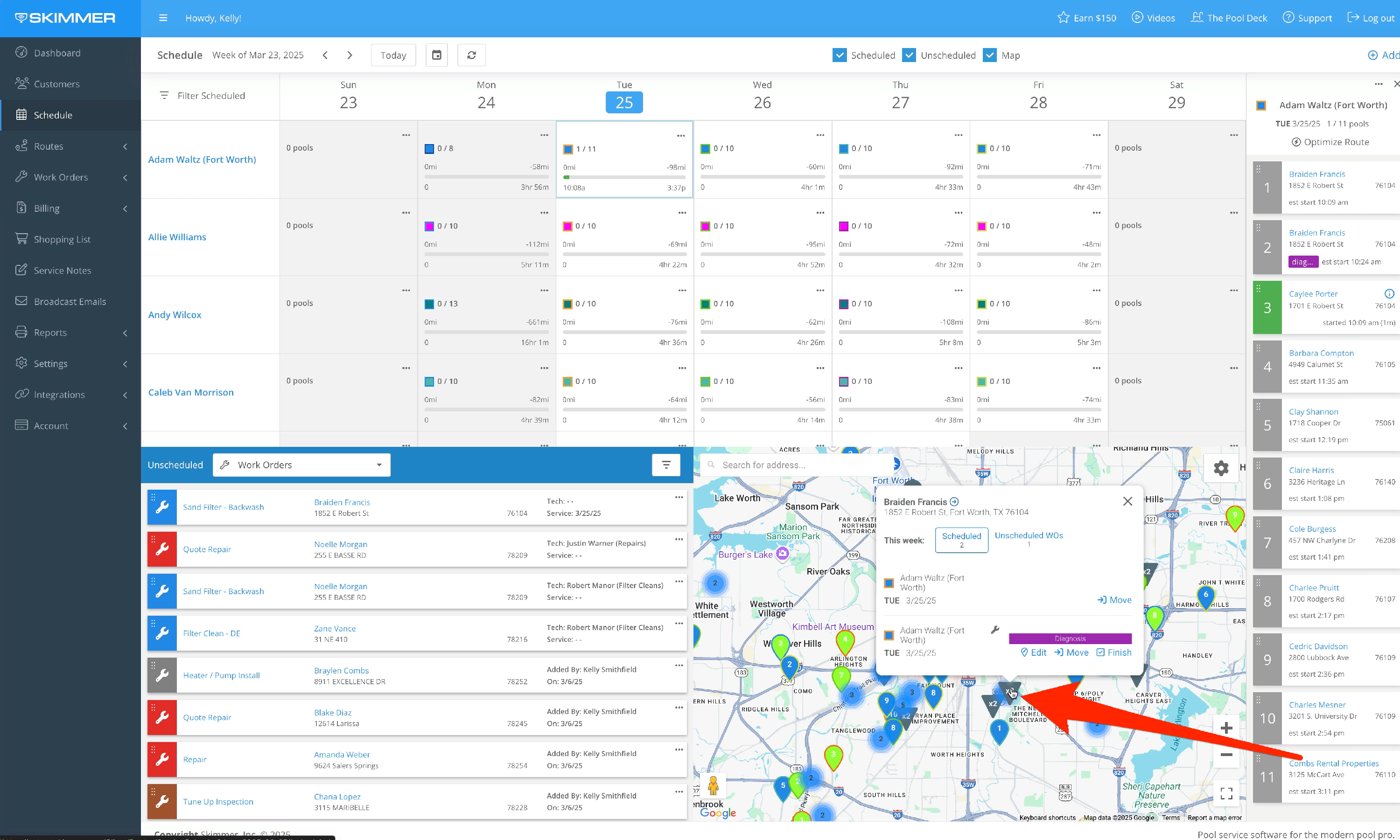This screenshot has height=840, width=1400.
Task: Uncheck the Scheduled checkbox
Action: tap(840, 55)
